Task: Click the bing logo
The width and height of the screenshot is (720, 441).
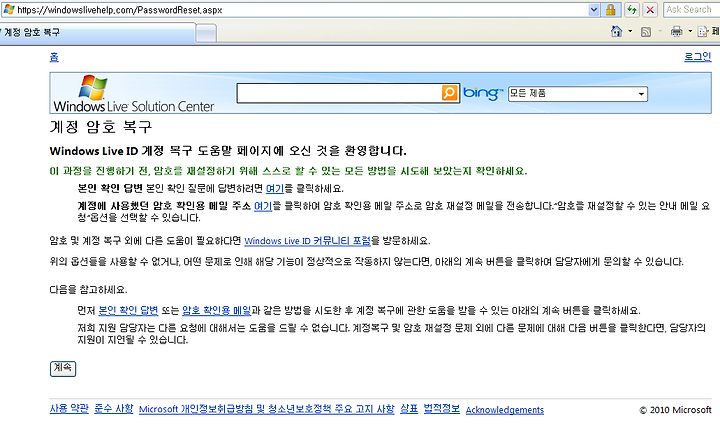Action: pos(482,93)
